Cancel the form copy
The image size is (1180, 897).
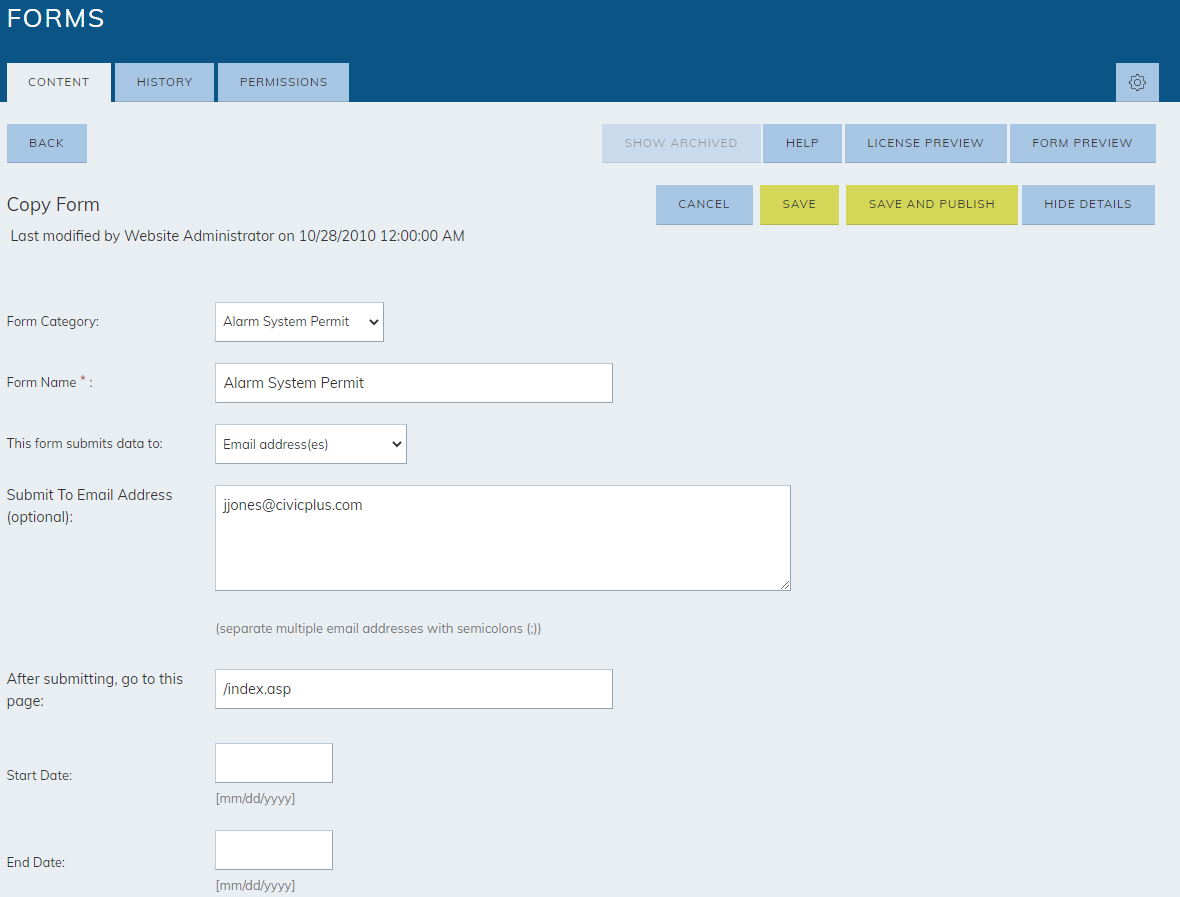coord(704,205)
